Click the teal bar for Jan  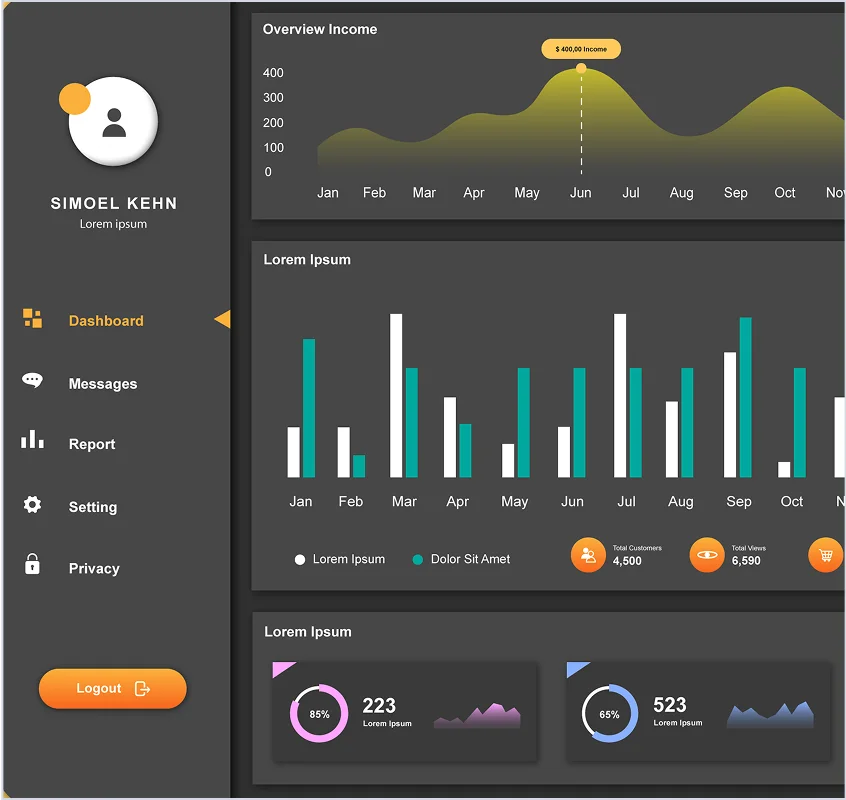(309, 408)
